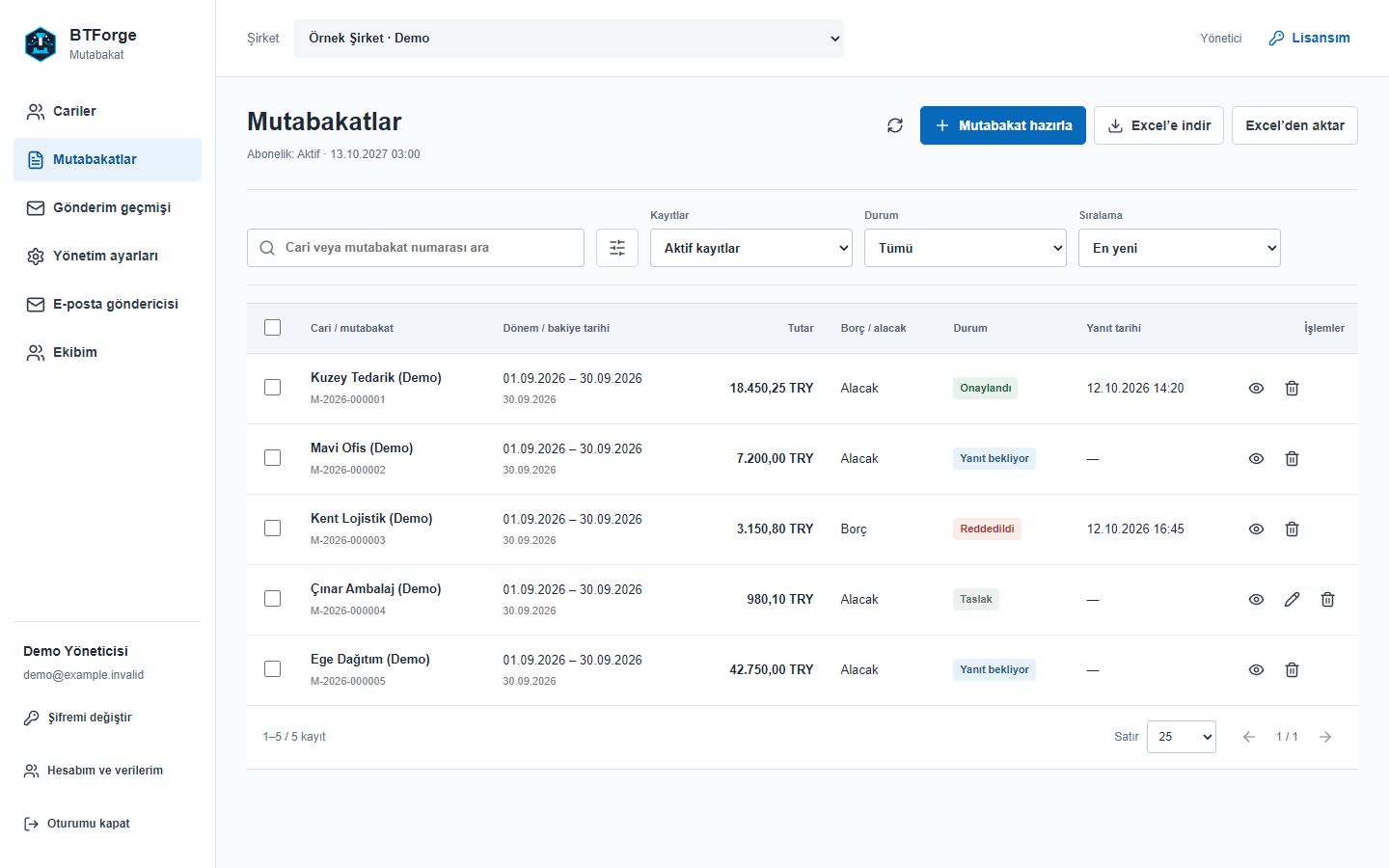
Task: Toggle select-all checkbox in table header
Action: coord(272,328)
